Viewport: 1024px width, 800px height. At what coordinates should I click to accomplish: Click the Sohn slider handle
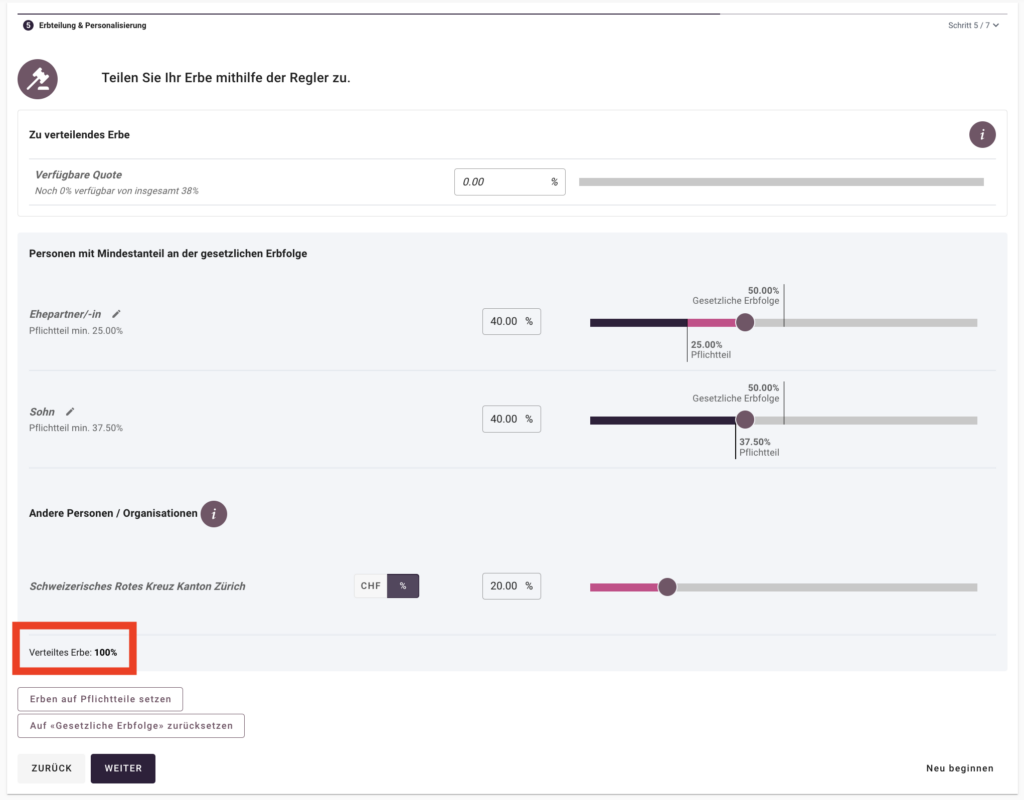click(745, 420)
